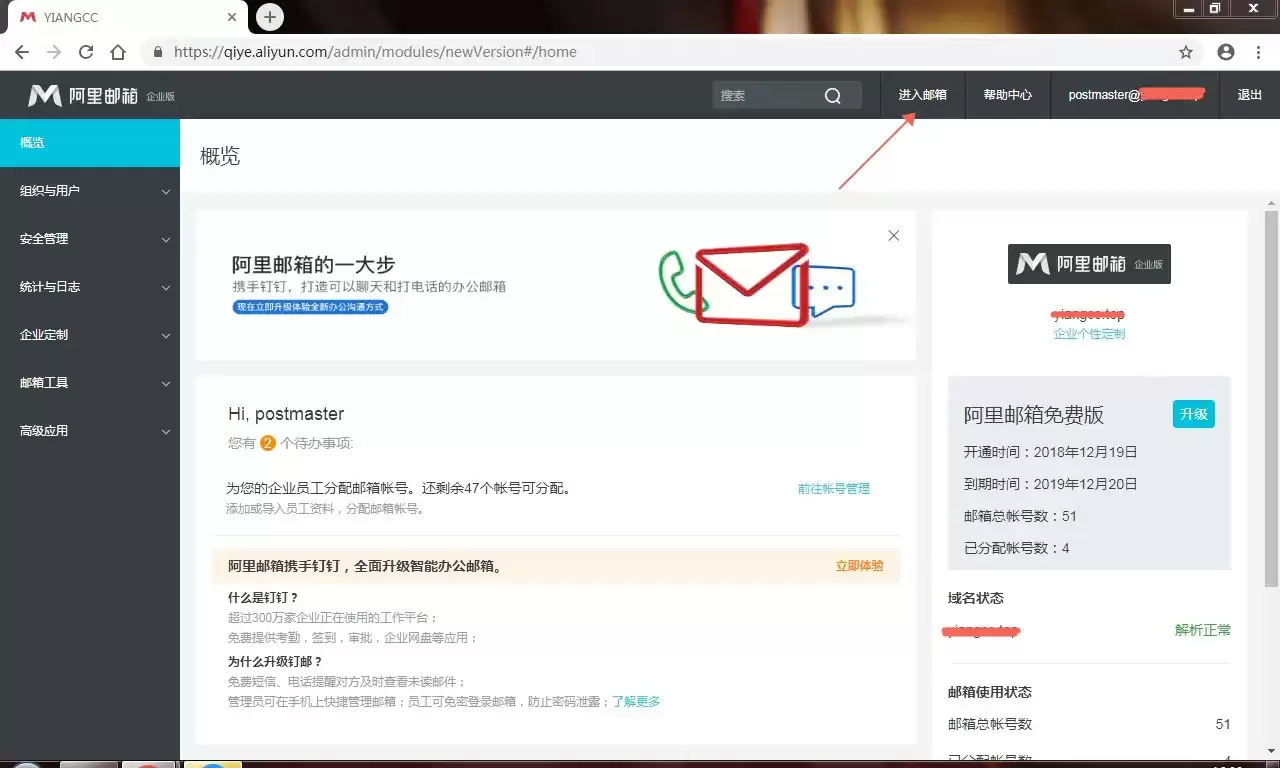Viewport: 1280px width, 768px height.
Task: Go to the browser home icon
Action: tap(118, 52)
